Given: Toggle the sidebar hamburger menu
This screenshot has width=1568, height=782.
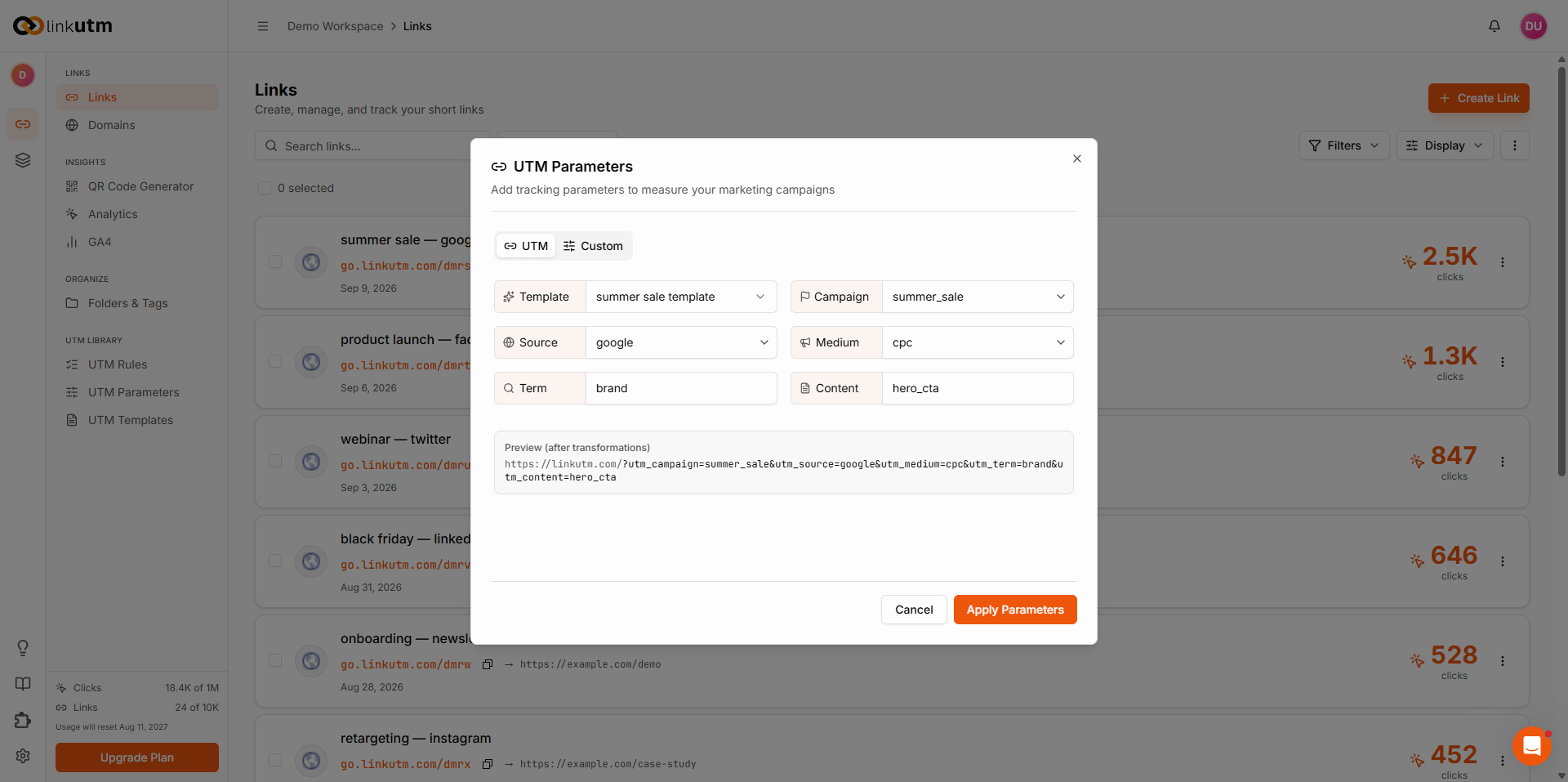Looking at the screenshot, I should click(263, 26).
